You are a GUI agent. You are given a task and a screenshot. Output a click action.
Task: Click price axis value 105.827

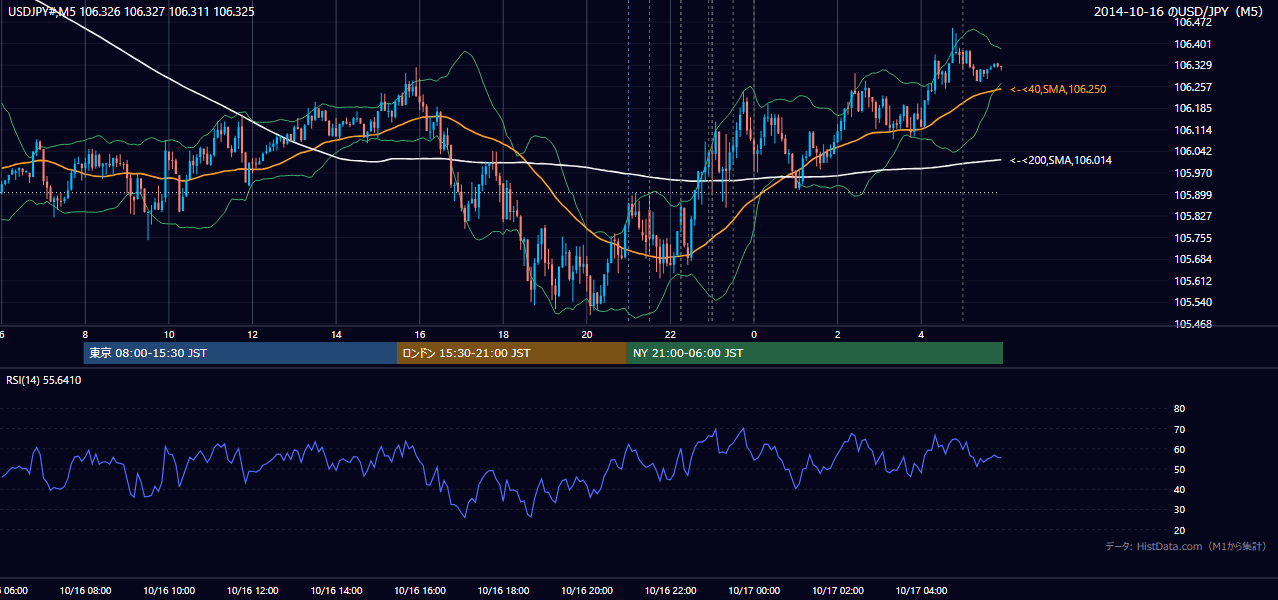tap(1193, 216)
